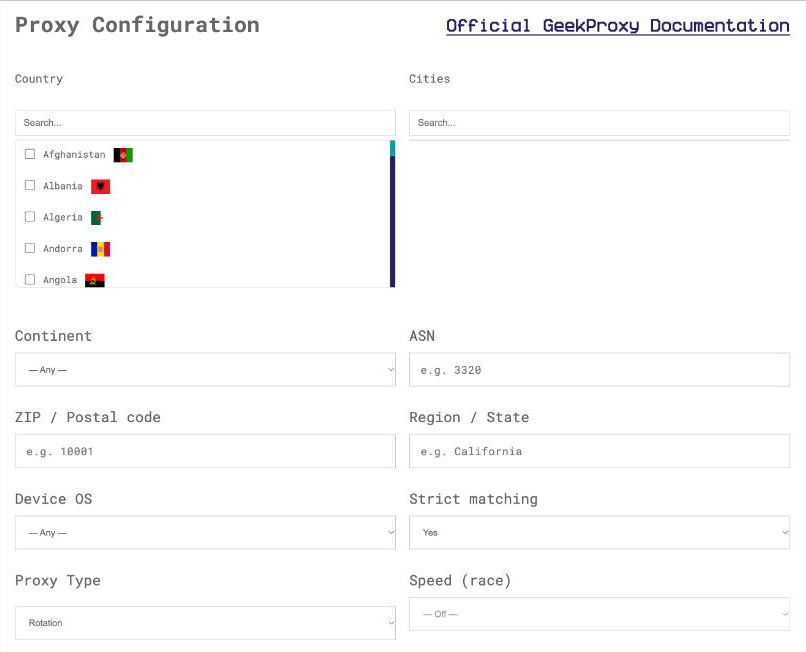This screenshot has width=806, height=652.
Task: Focus the Region / State field
Action: tap(599, 451)
